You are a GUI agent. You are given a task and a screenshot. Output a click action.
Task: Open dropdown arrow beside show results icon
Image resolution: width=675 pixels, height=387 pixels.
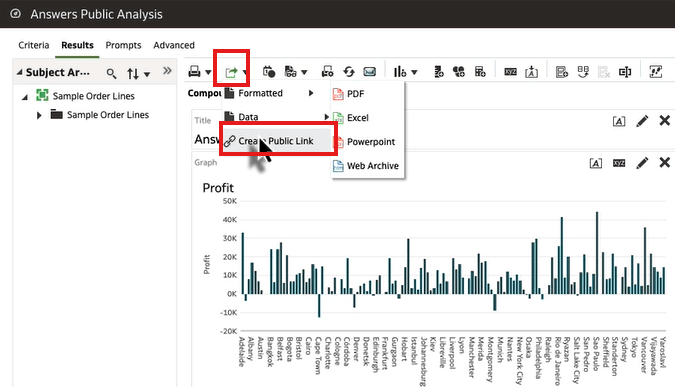(304, 72)
